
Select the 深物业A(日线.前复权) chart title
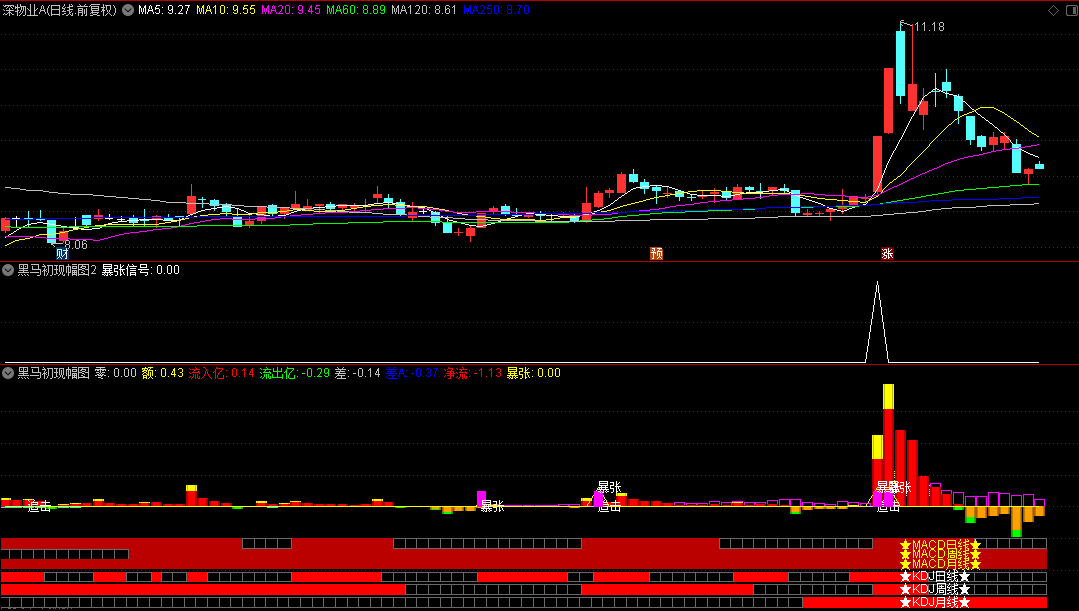coord(60,10)
